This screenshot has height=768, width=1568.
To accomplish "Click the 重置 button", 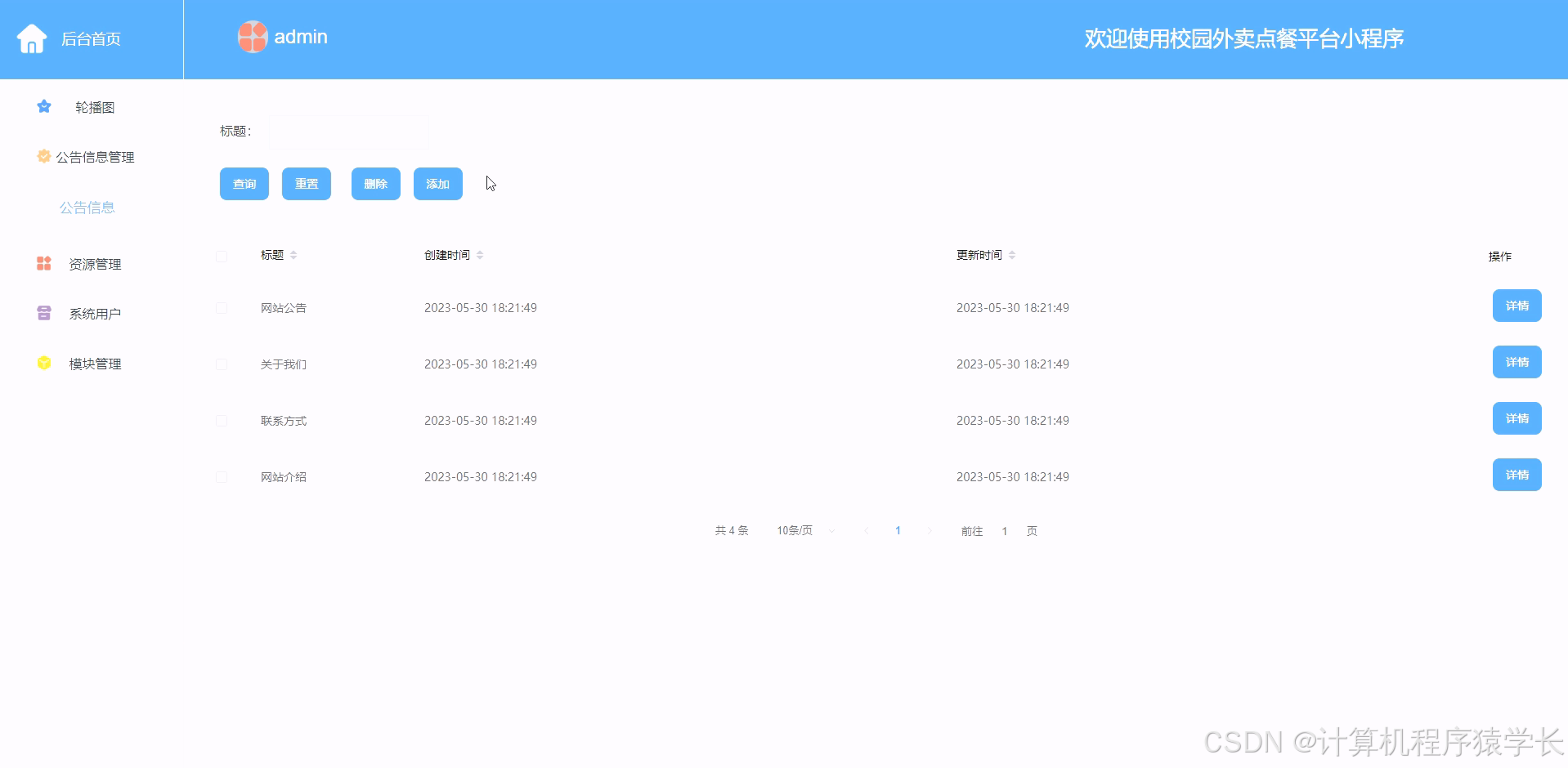I will 307,184.
